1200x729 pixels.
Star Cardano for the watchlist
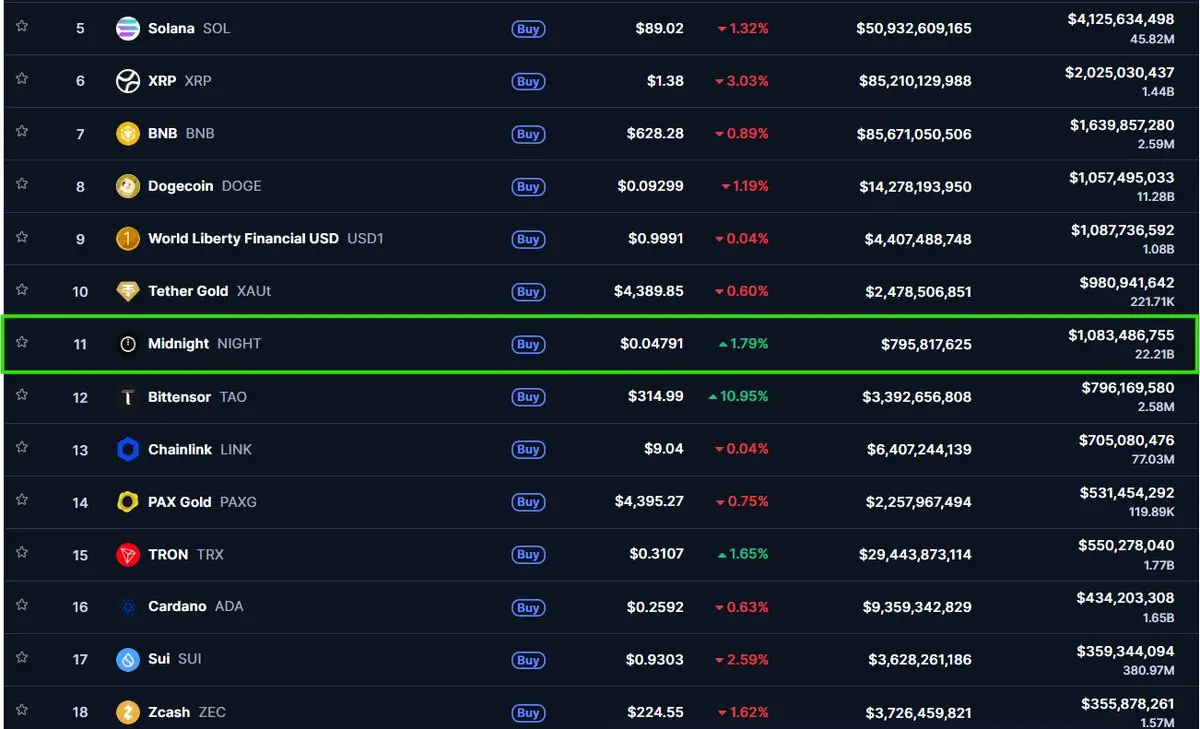coord(22,604)
